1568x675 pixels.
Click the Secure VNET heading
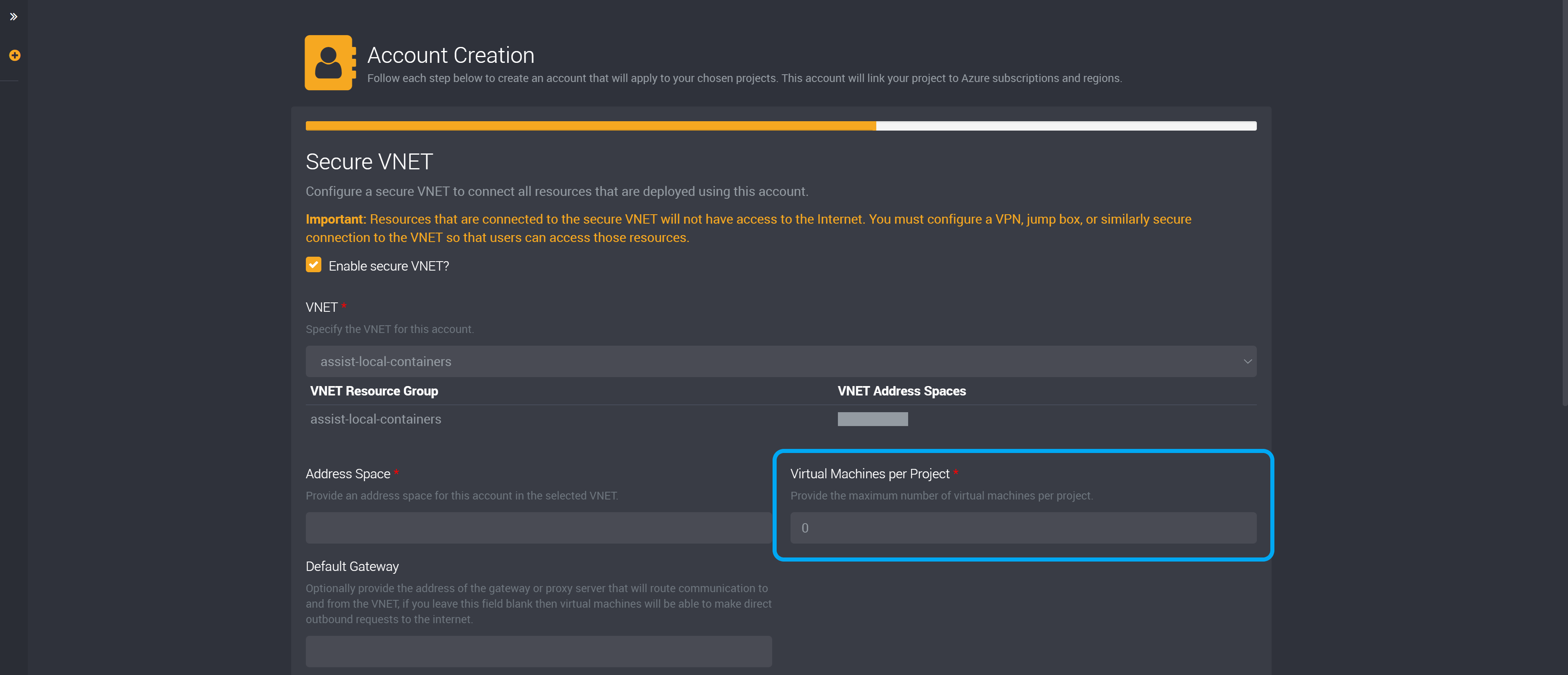[x=369, y=162]
